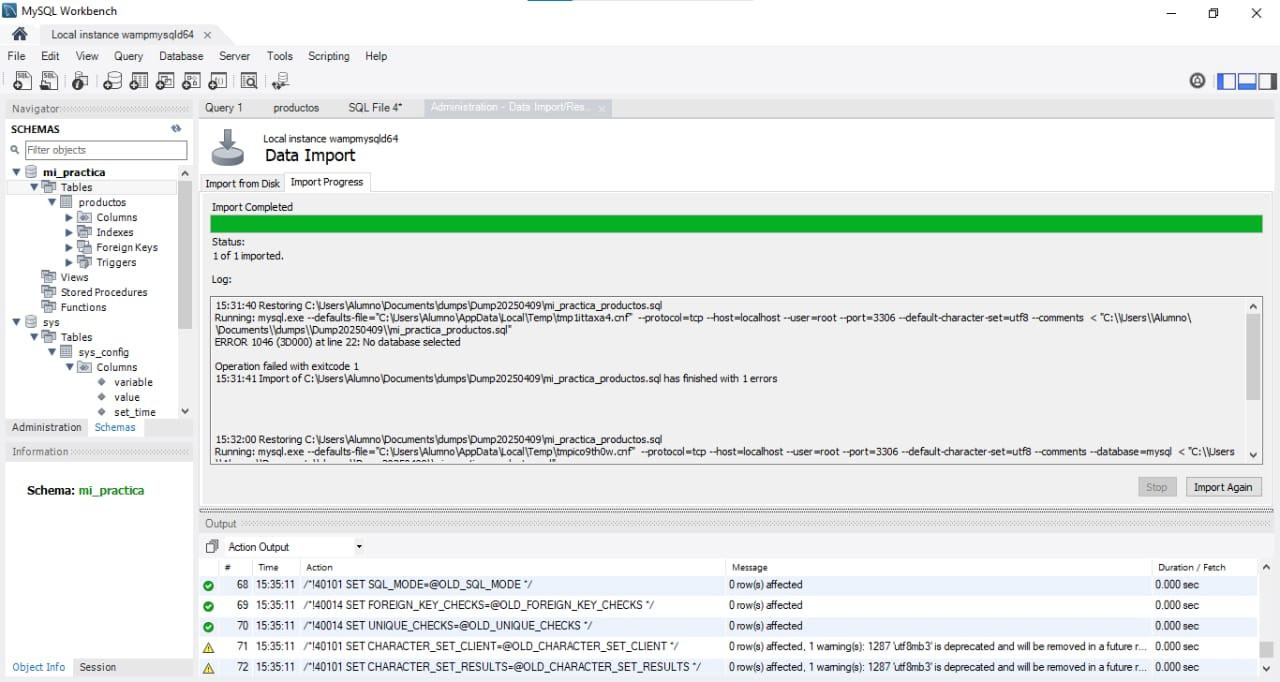Image resolution: width=1280 pixels, height=682 pixels.
Task: Click the home screen icon
Action: (x=19, y=34)
